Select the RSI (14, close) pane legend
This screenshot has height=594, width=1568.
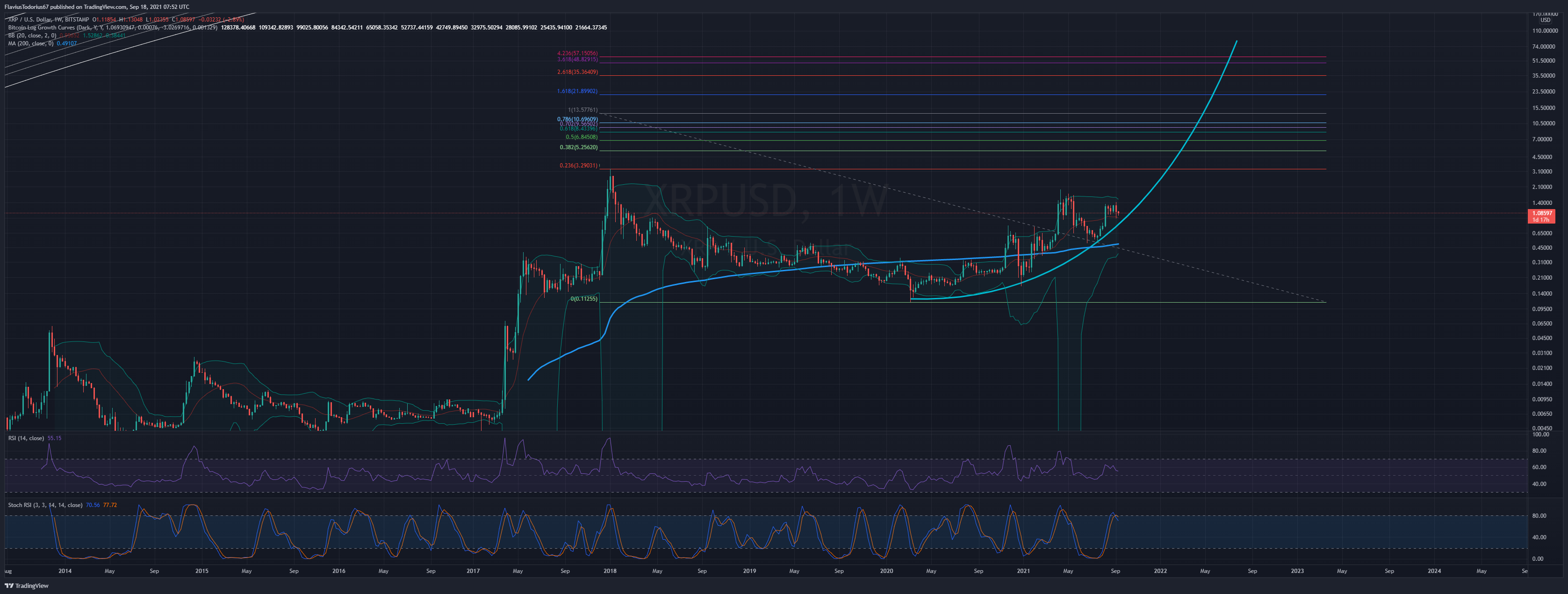[26, 438]
